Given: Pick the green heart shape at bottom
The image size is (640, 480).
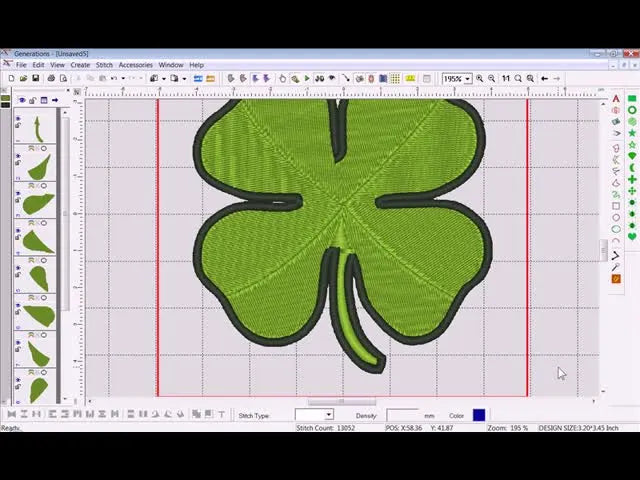Looking at the screenshot, I should pos(632,237).
